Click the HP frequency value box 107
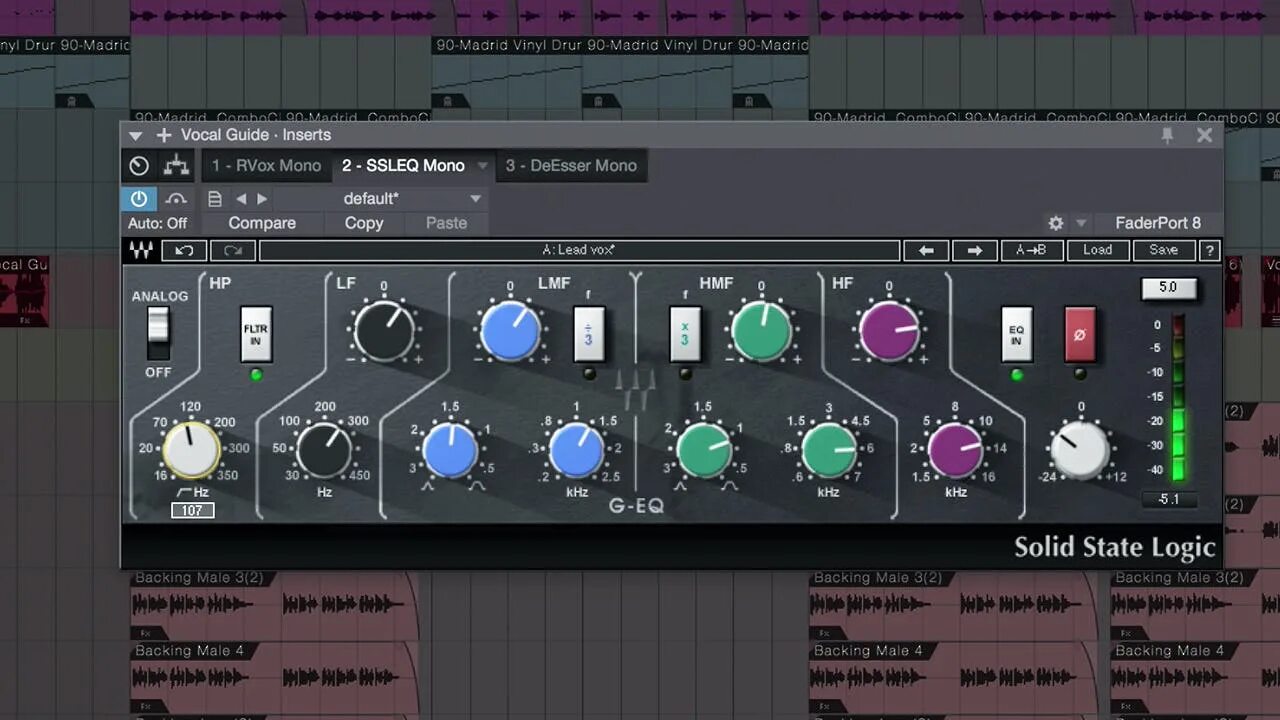Screen dimensions: 1280x720 tap(192, 511)
